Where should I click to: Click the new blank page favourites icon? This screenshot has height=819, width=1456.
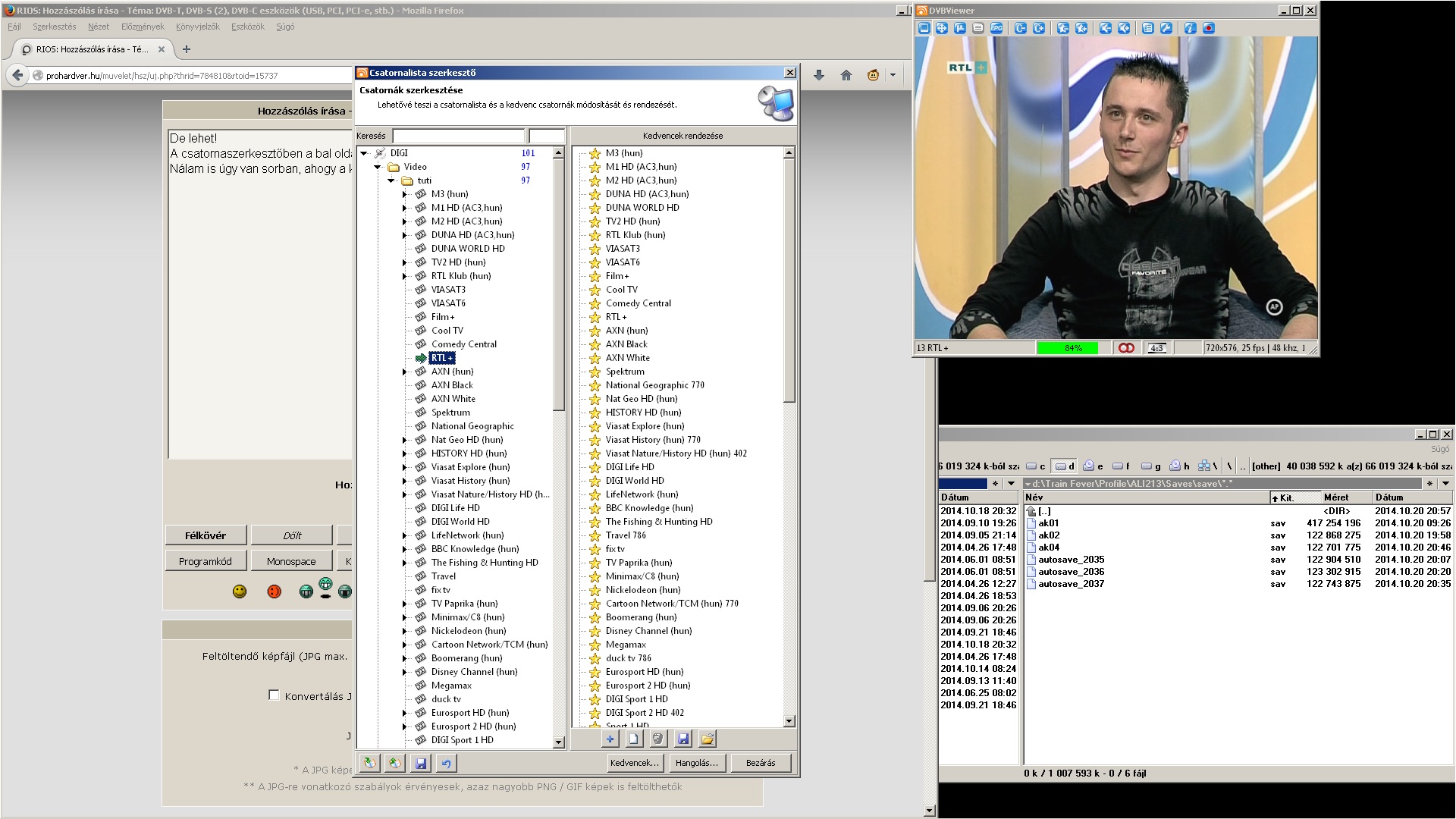[634, 739]
